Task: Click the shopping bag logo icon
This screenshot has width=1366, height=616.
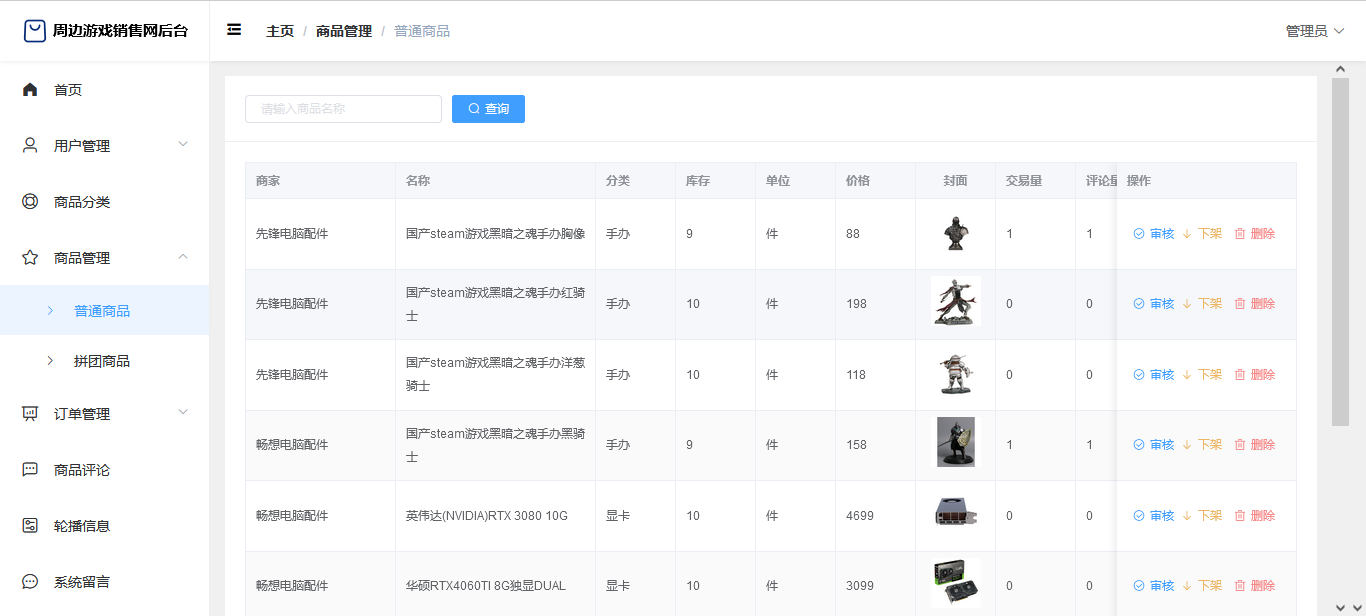Action: point(35,31)
